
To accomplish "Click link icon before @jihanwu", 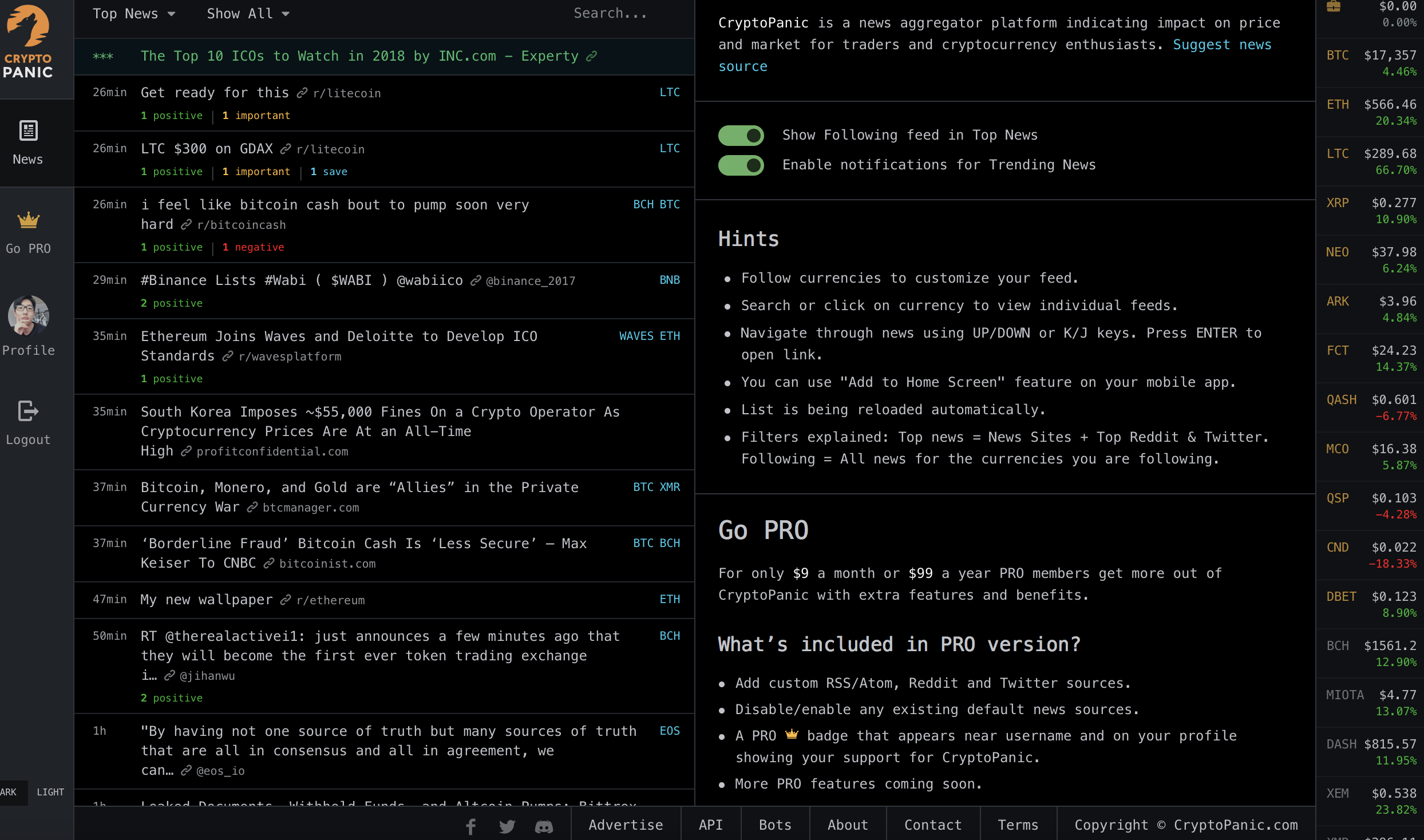I will (169, 676).
